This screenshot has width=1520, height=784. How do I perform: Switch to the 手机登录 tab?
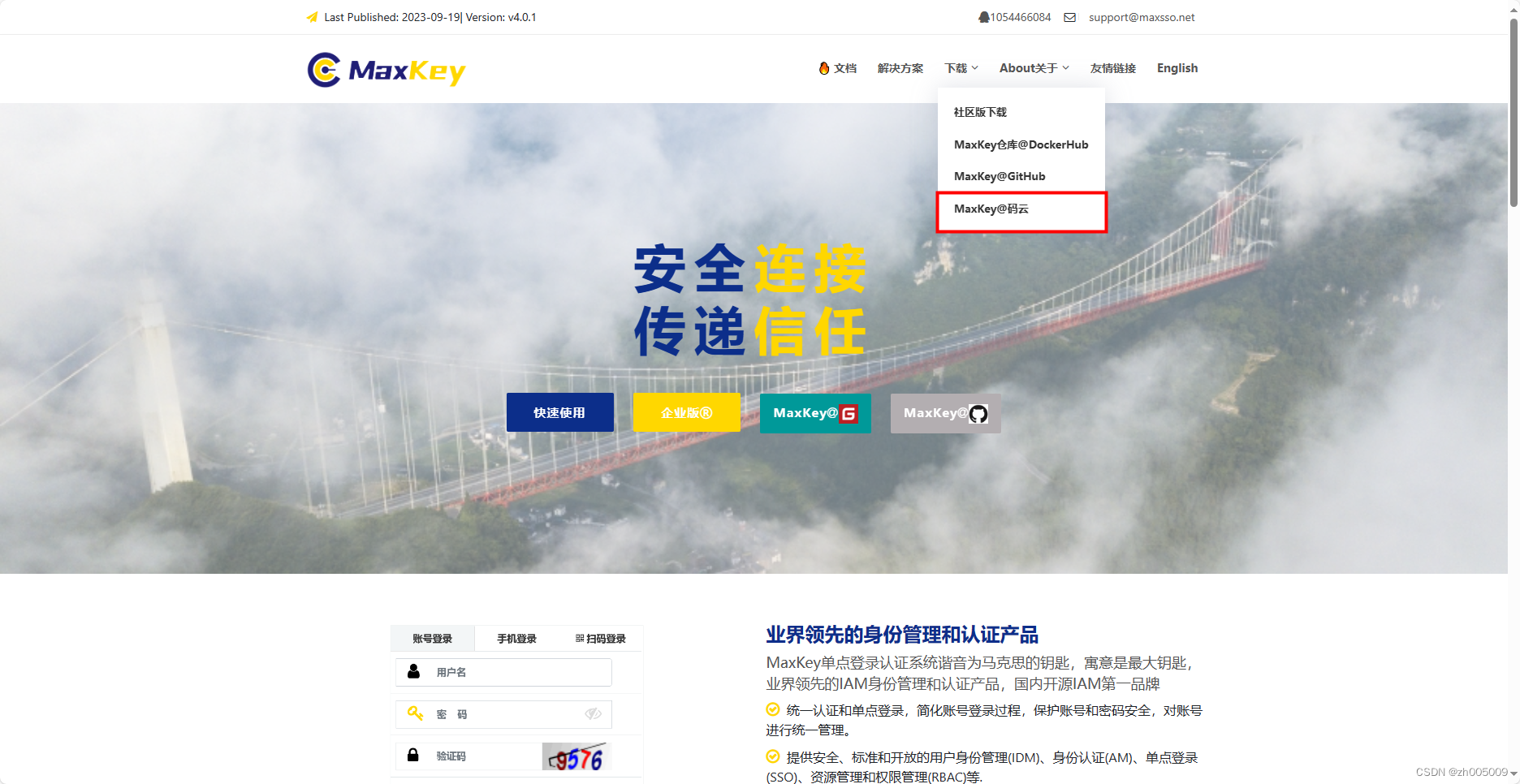coord(516,639)
